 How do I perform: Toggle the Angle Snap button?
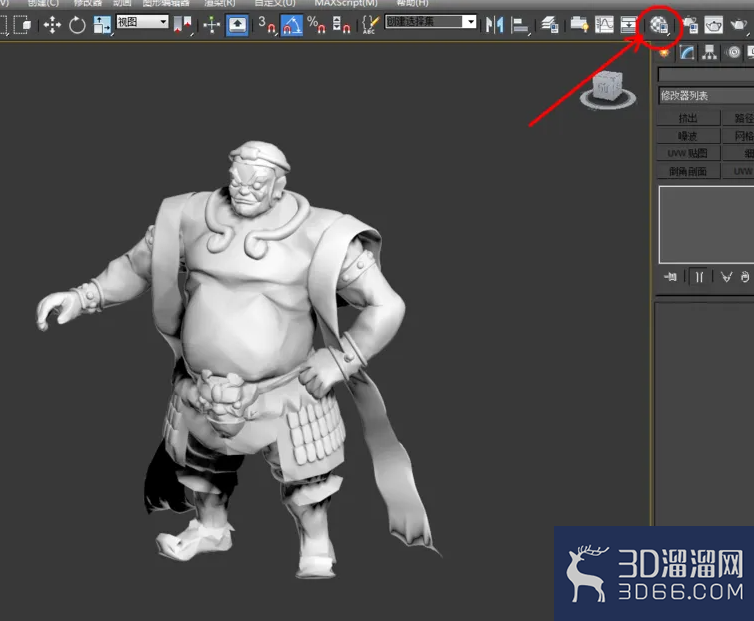[292, 25]
